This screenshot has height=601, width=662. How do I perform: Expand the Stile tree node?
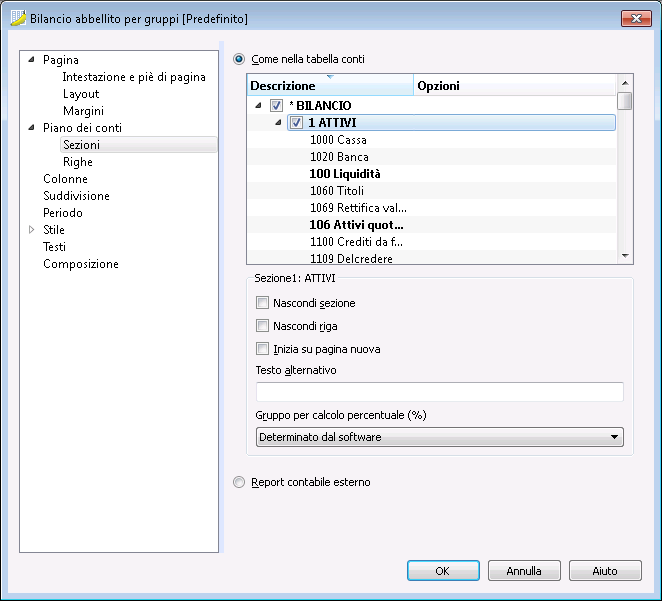[31, 230]
